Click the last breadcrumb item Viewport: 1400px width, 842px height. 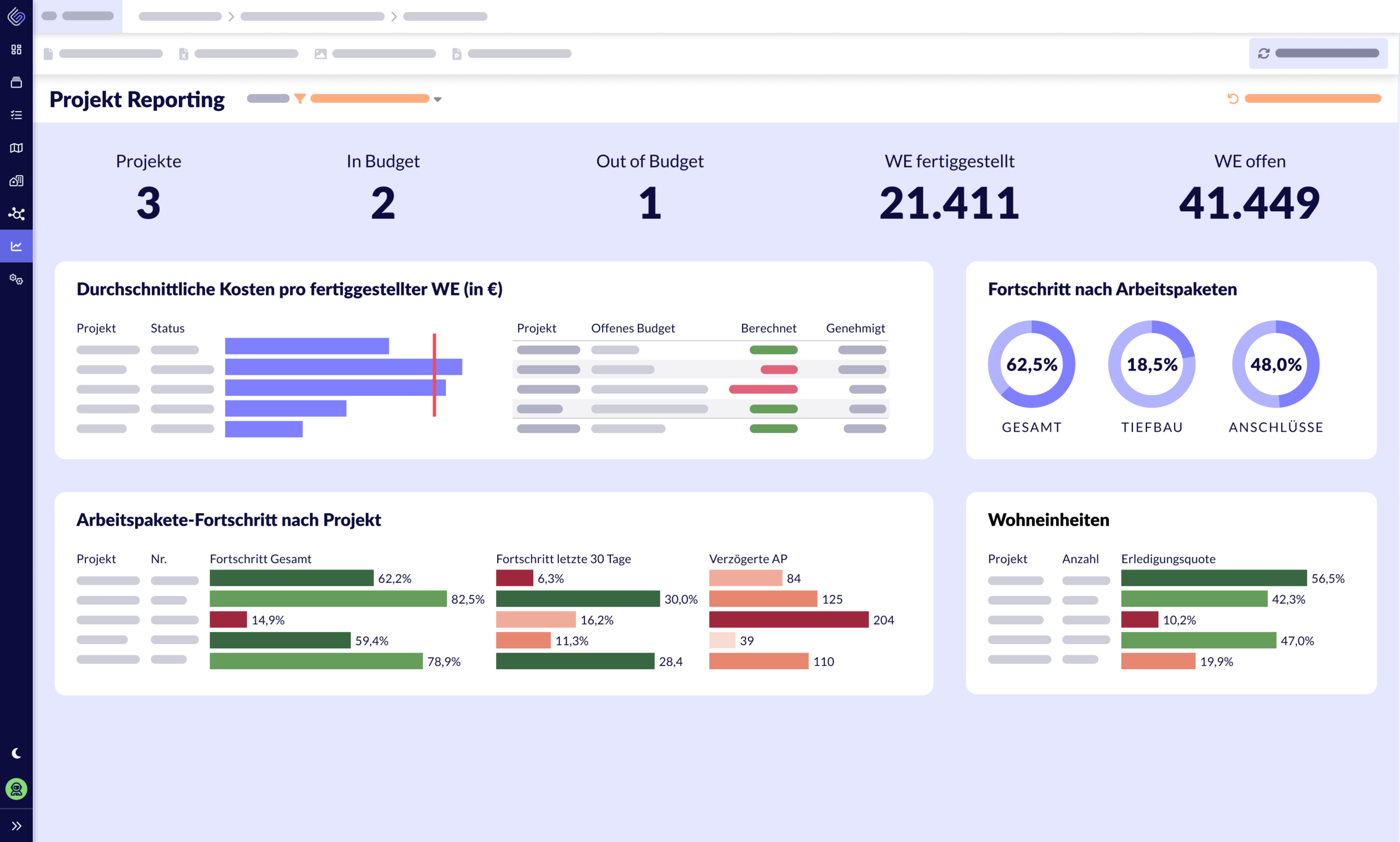pyautogui.click(x=445, y=16)
